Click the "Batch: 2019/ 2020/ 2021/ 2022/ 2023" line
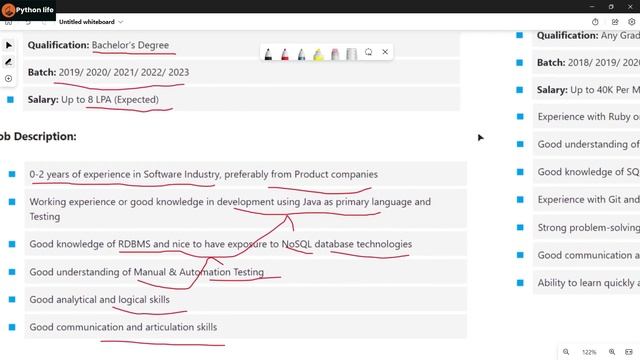640x360 pixels. click(x=108, y=72)
